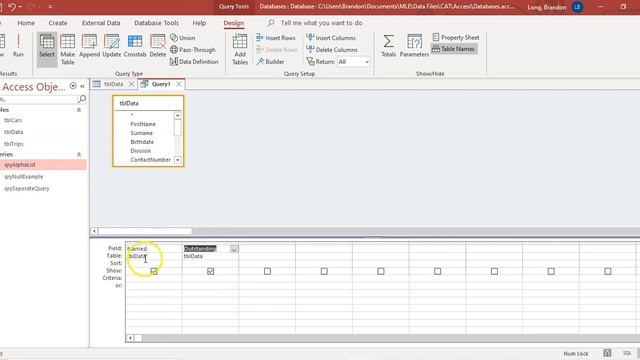This screenshot has height=360, width=640.
Task: Select the Pass-Through query option
Action: point(193,50)
